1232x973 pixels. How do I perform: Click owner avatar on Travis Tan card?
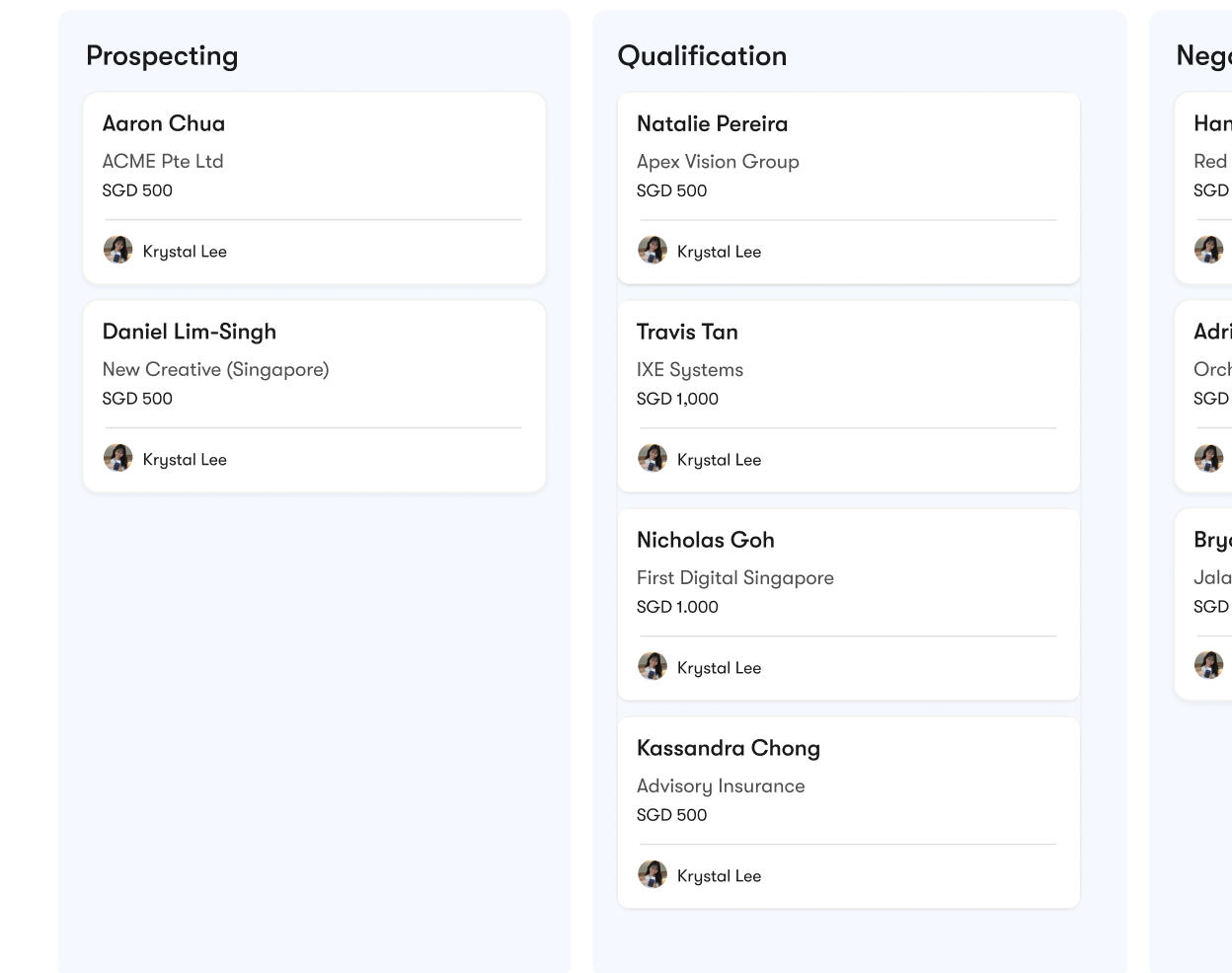coord(653,458)
